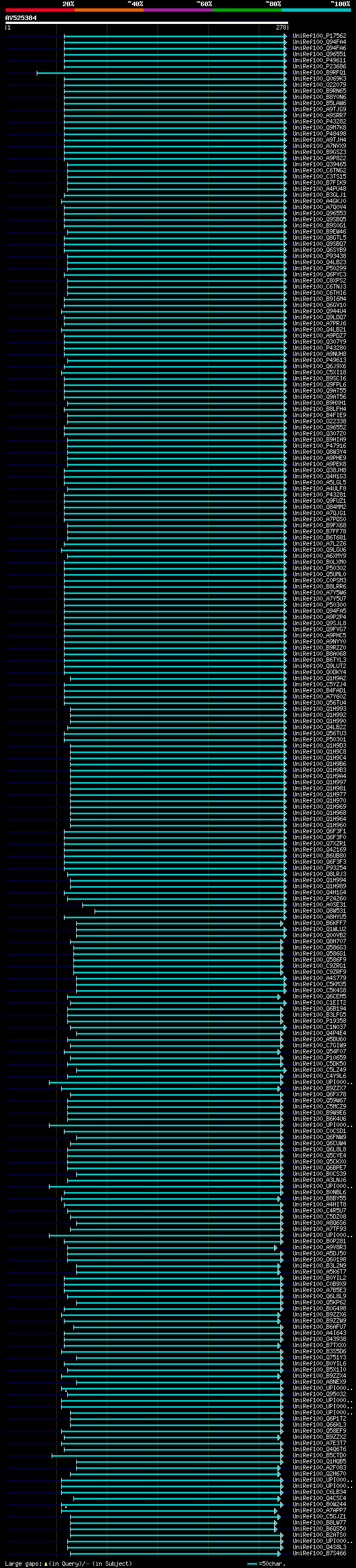
Task: Select hit label UniRef100_P43281
Action: tap(319, 494)
